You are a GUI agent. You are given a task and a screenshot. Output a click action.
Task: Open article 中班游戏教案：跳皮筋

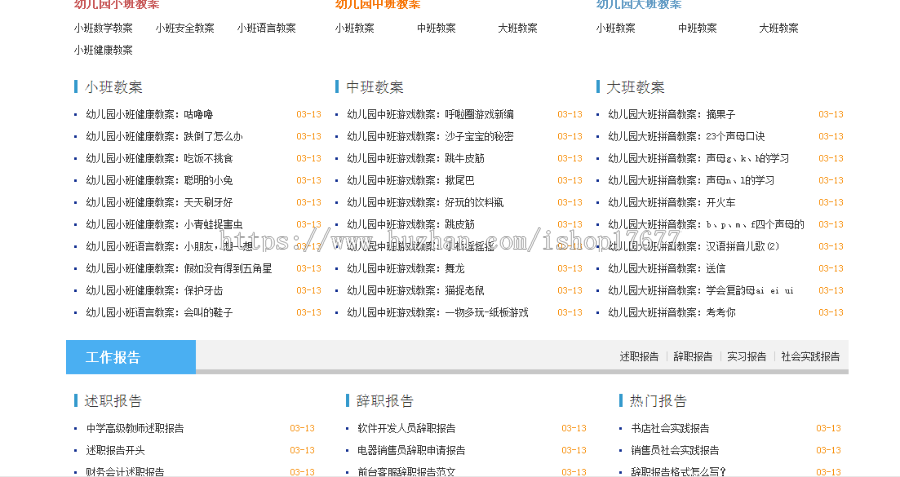tap(410, 224)
